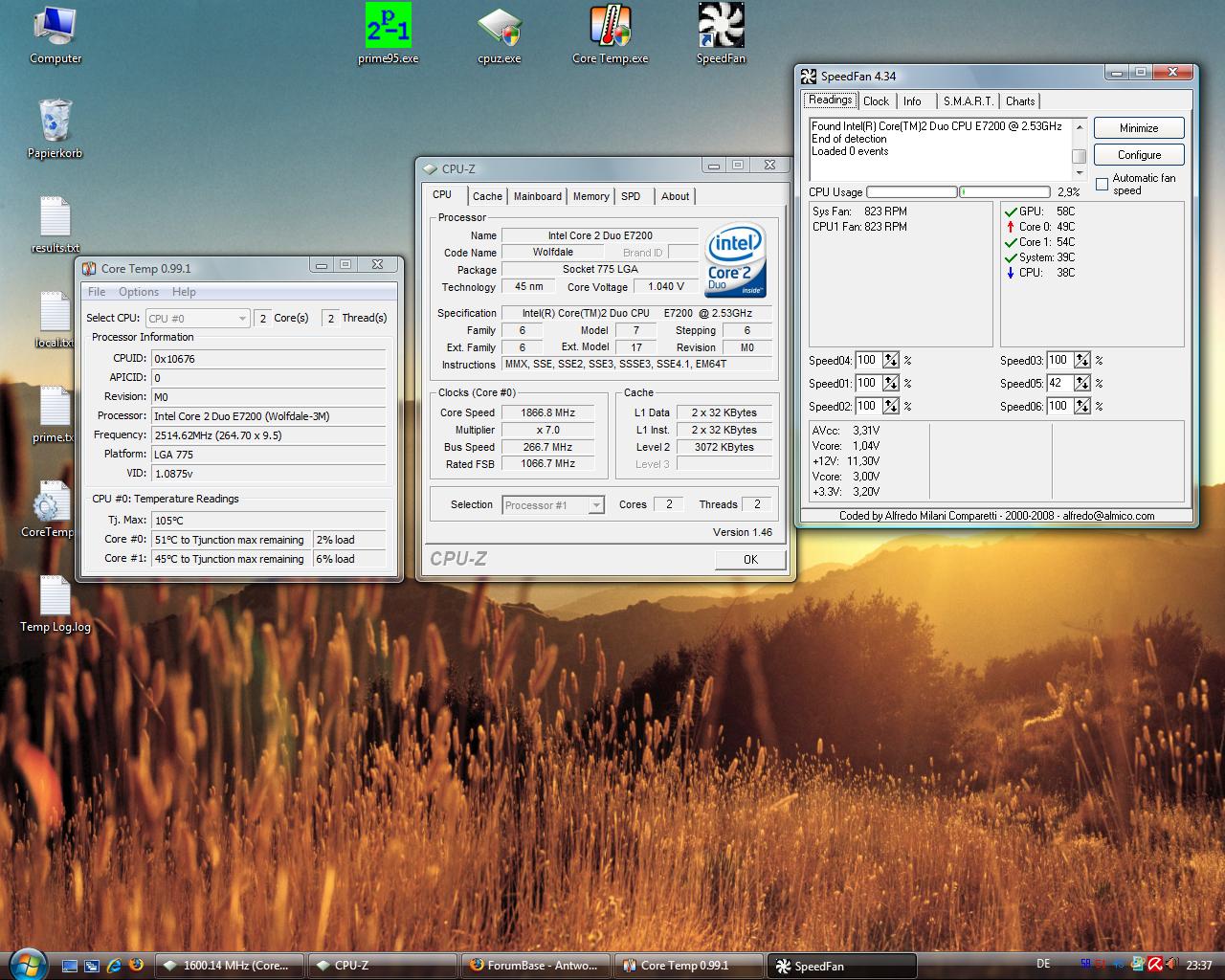
Task: Click the Minimize button in SpeedFan
Action: (1139, 128)
